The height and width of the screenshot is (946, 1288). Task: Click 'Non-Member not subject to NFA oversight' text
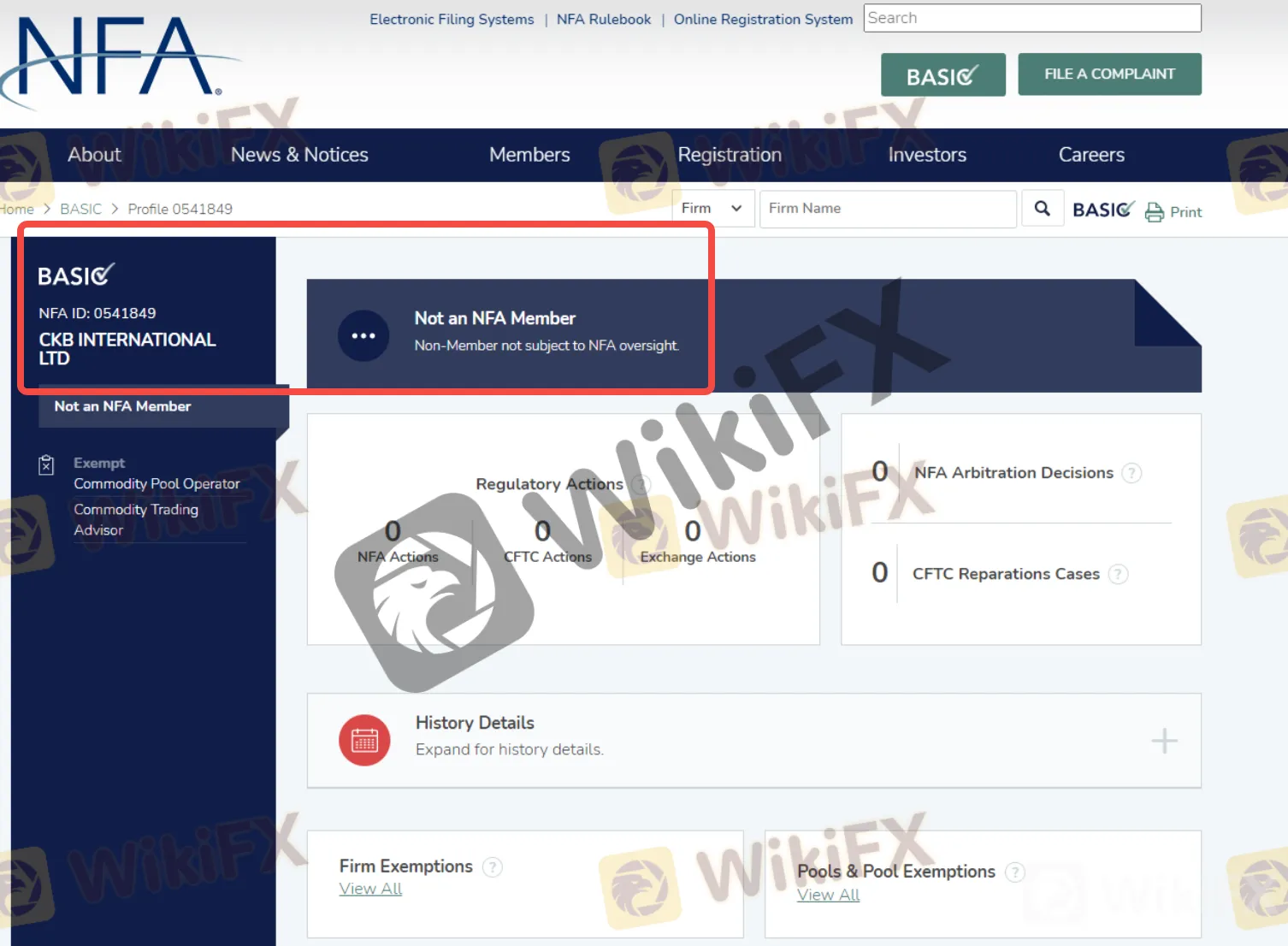(x=547, y=346)
